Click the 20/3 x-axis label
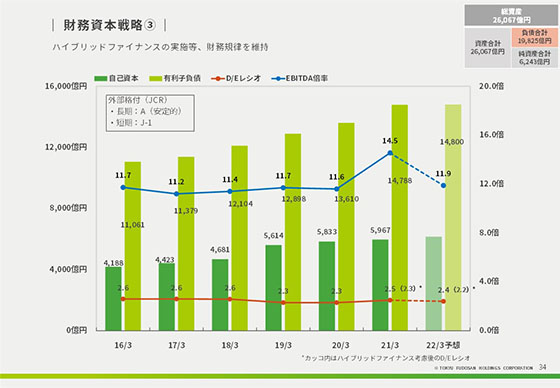Viewport: 560px width, 388px height. click(x=340, y=345)
